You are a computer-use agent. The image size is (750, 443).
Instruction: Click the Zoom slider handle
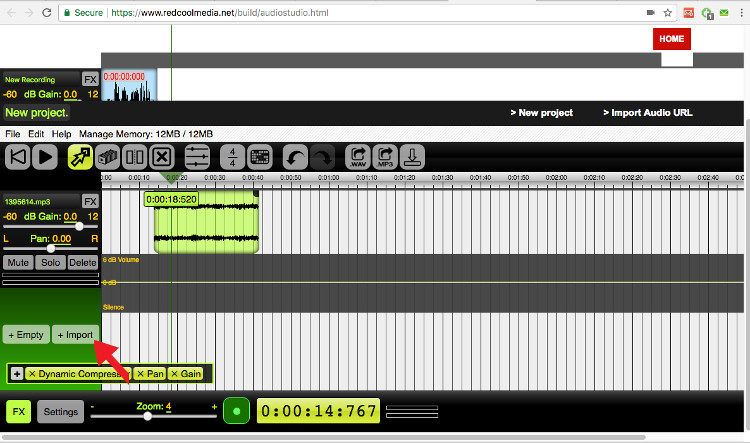148,416
